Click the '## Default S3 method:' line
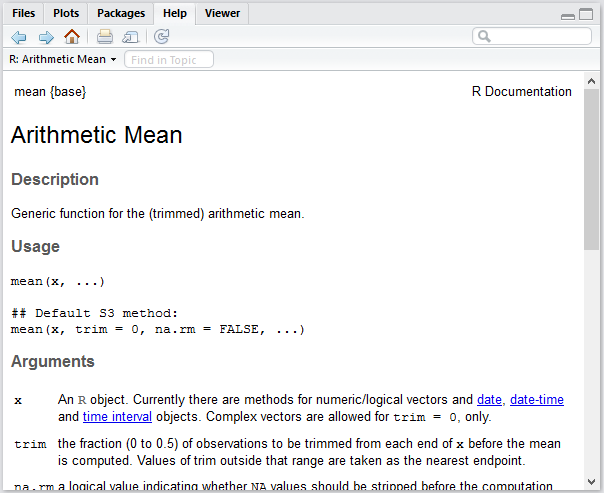604x493 pixels. coord(94,313)
